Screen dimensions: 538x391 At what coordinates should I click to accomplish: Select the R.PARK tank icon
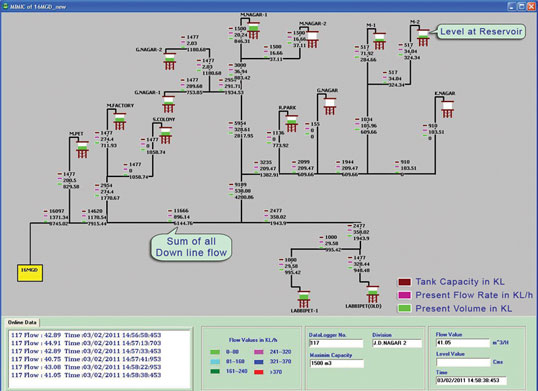(291, 123)
